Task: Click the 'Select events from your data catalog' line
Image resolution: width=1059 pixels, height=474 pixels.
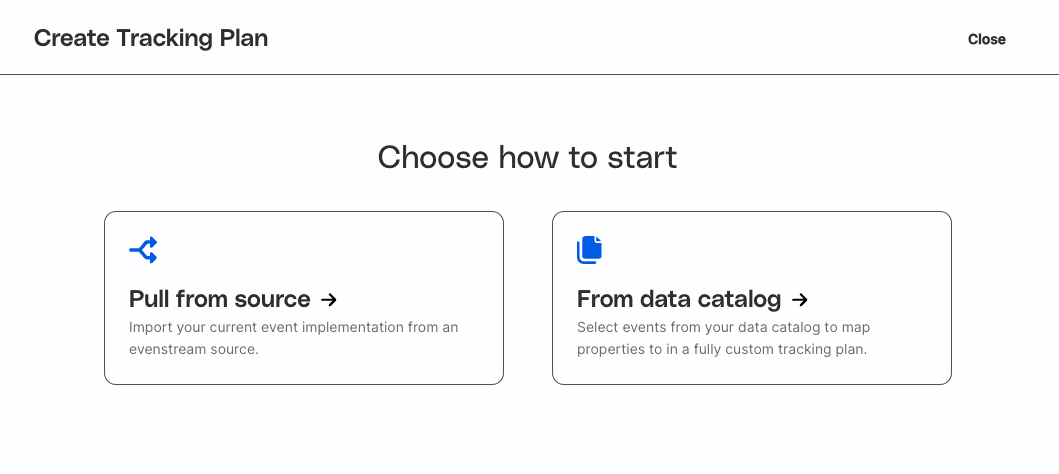Action: click(x=723, y=327)
